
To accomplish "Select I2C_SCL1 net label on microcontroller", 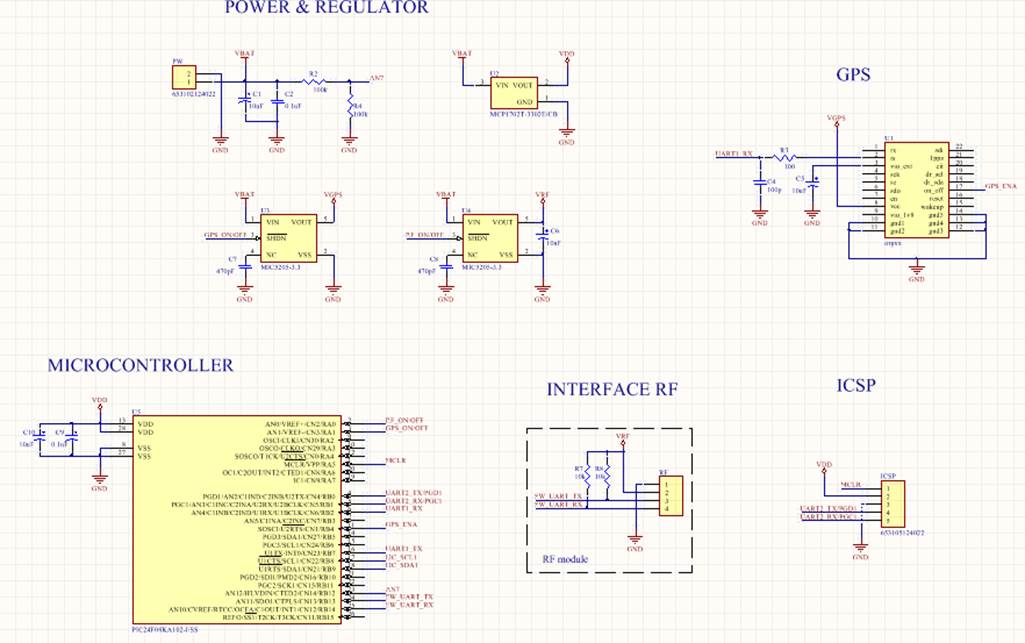I will [x=401, y=557].
